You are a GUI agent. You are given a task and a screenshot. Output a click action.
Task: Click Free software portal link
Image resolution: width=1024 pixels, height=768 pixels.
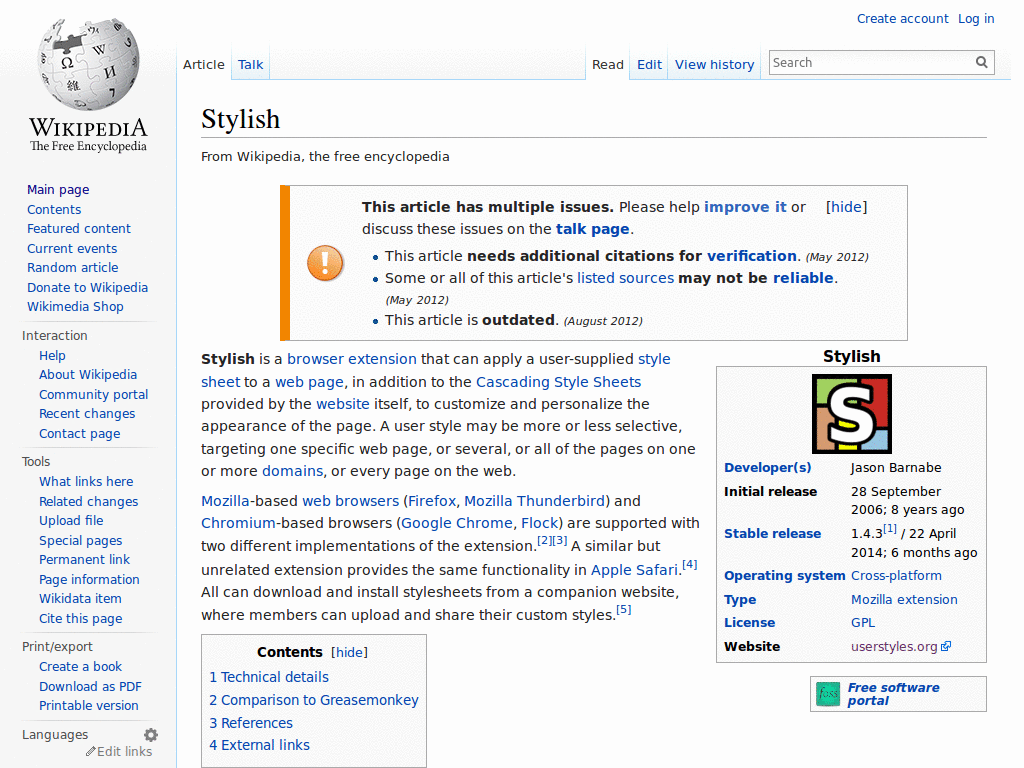click(x=893, y=694)
